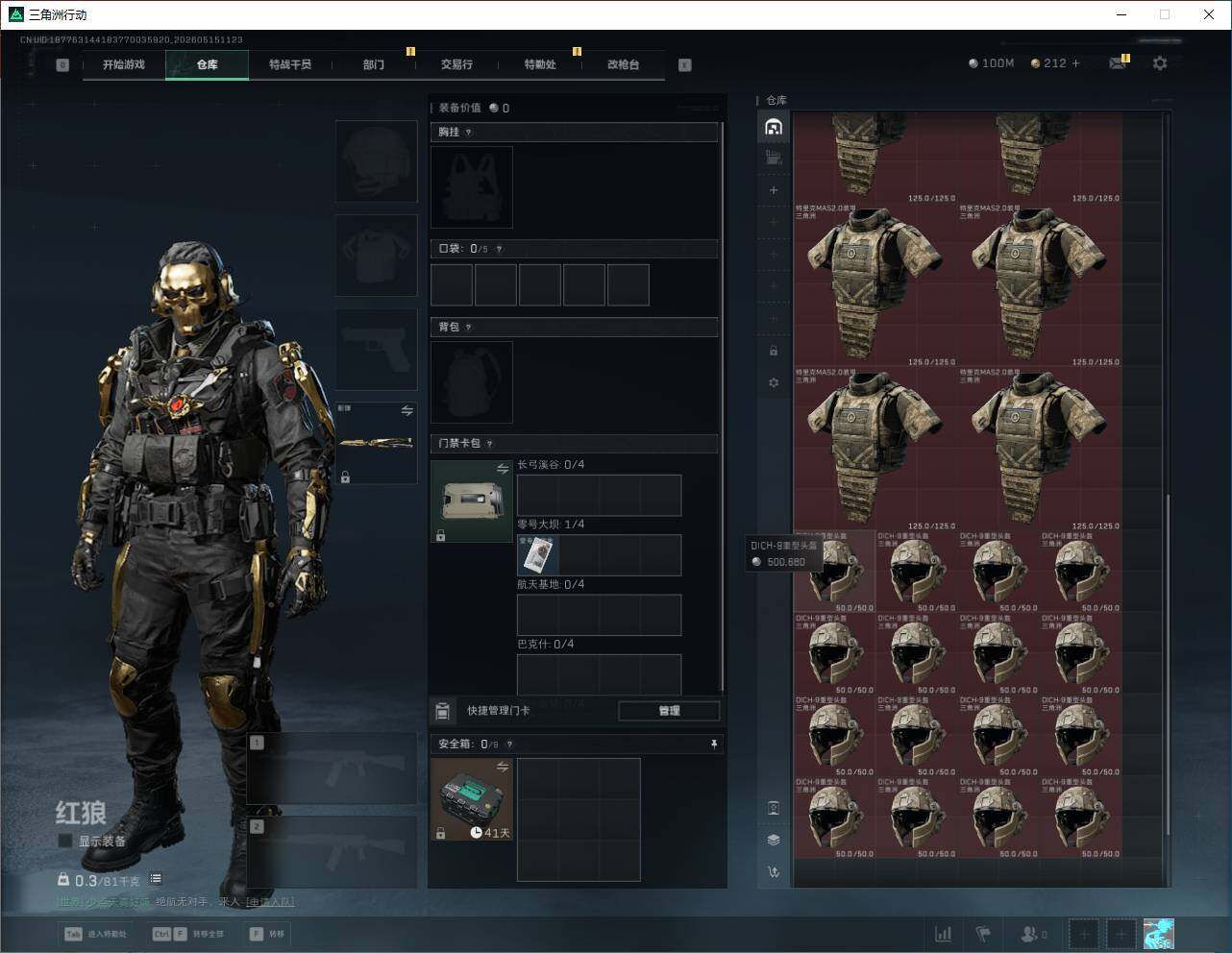Open the friends list icon

tap(1034, 934)
